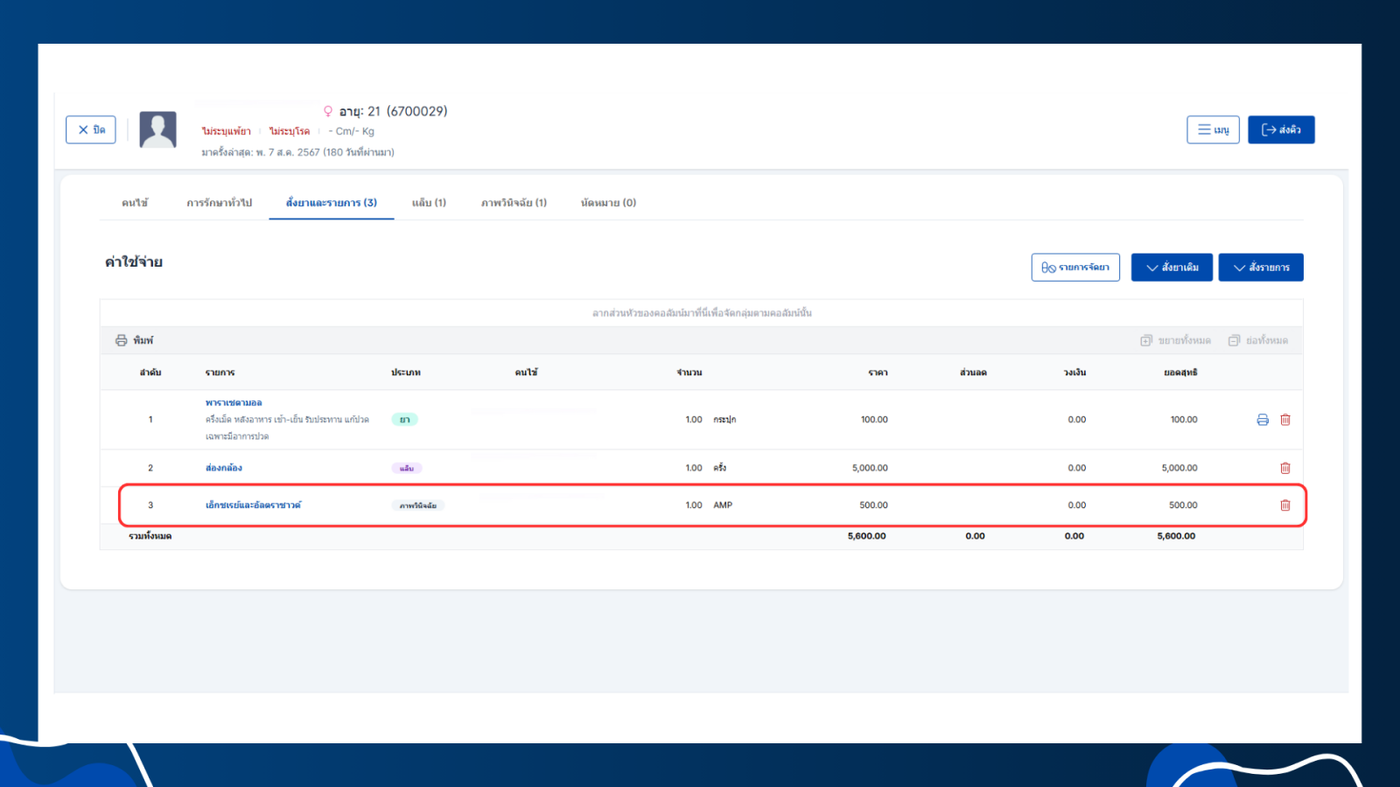This screenshot has height=787, width=1400.
Task: Open the เมนู hamburger menu
Action: coord(1213,130)
